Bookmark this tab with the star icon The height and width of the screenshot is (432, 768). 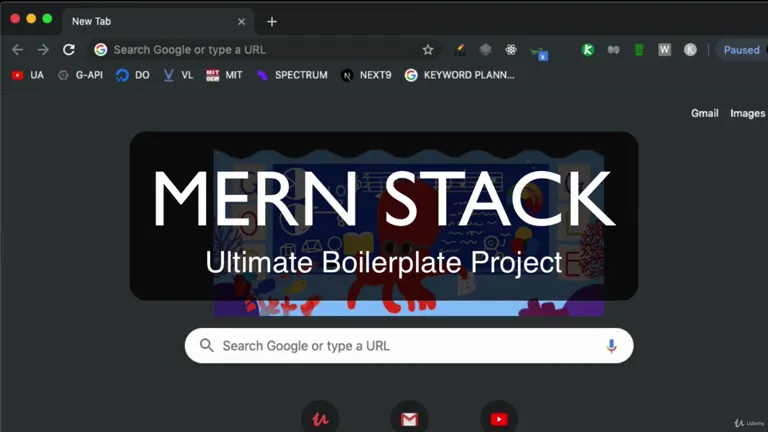[x=428, y=49]
